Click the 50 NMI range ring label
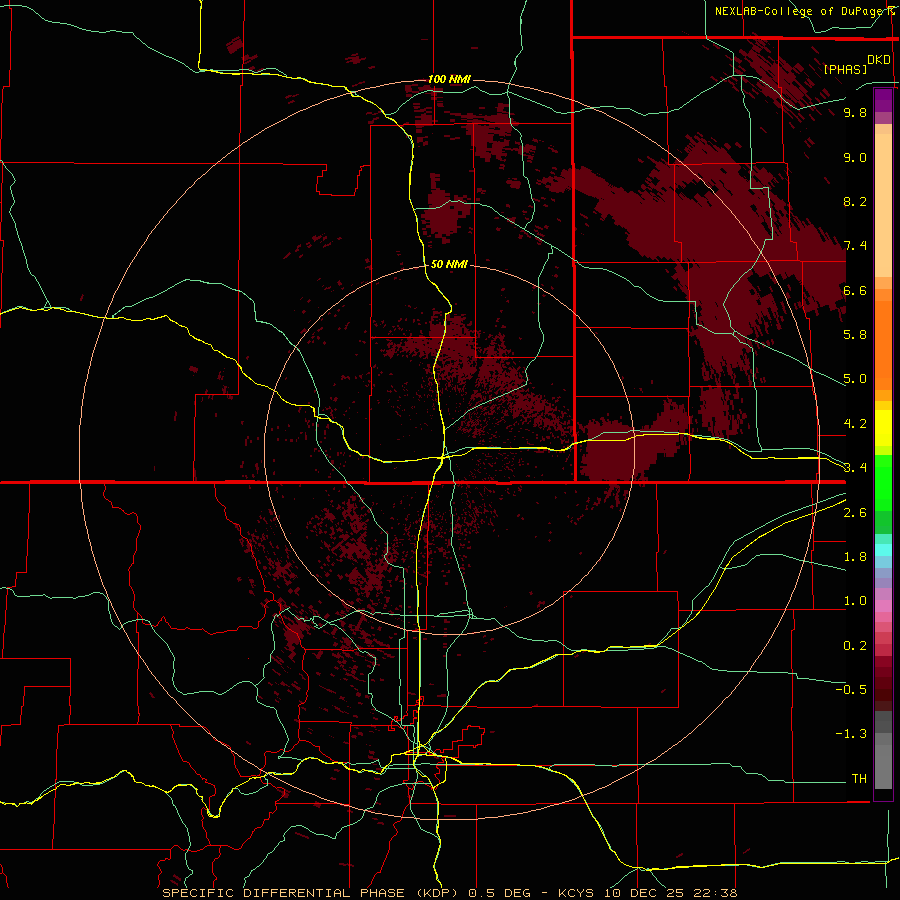This screenshot has height=900, width=900. point(449,264)
